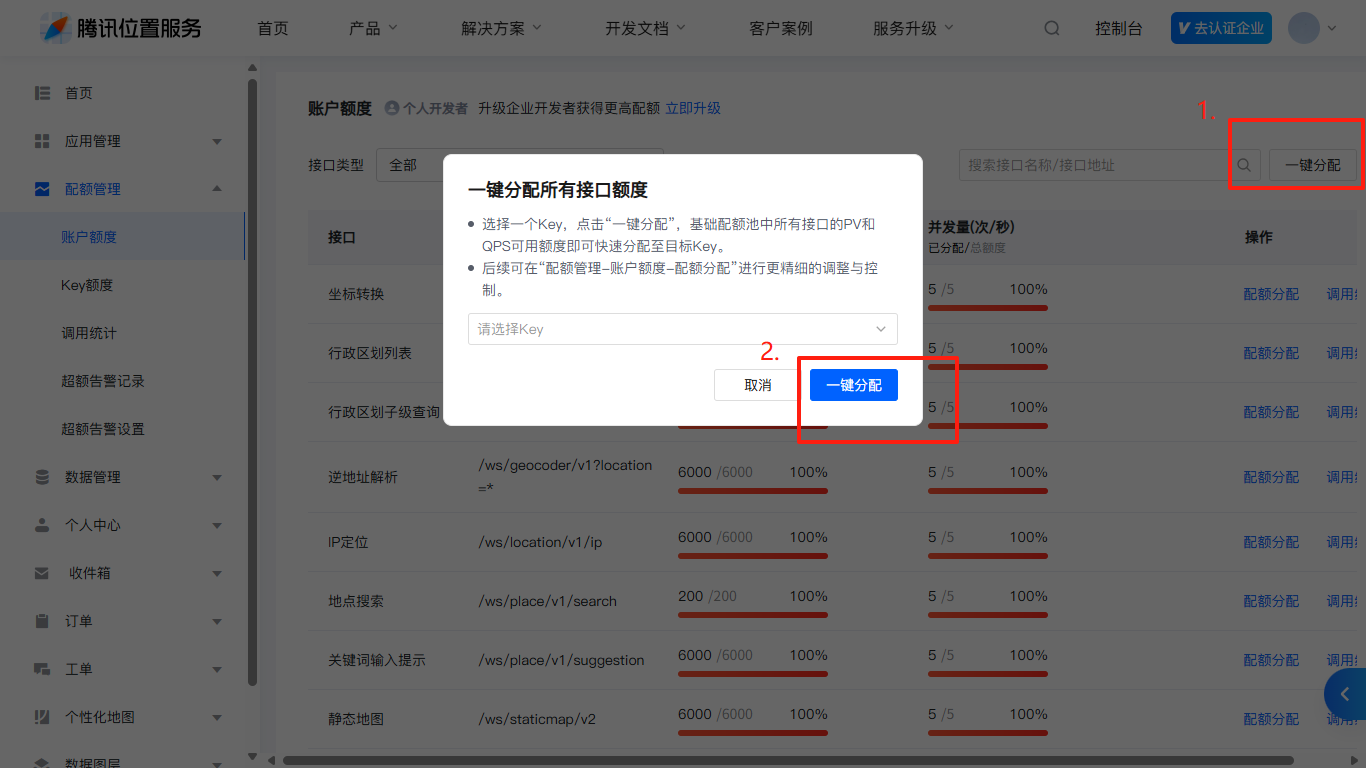Click the 搜索接口名称/接口地址 search field

click(x=1094, y=165)
